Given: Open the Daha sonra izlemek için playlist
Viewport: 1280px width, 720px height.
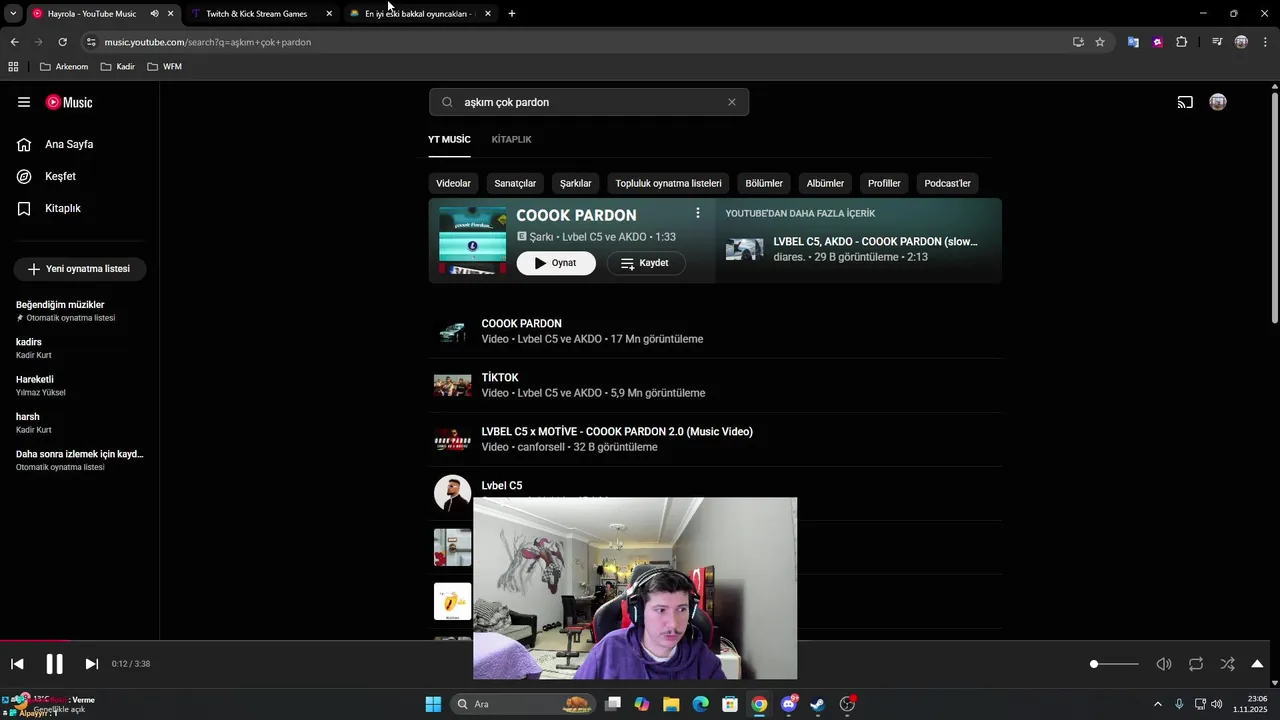Looking at the screenshot, I should [x=80, y=460].
